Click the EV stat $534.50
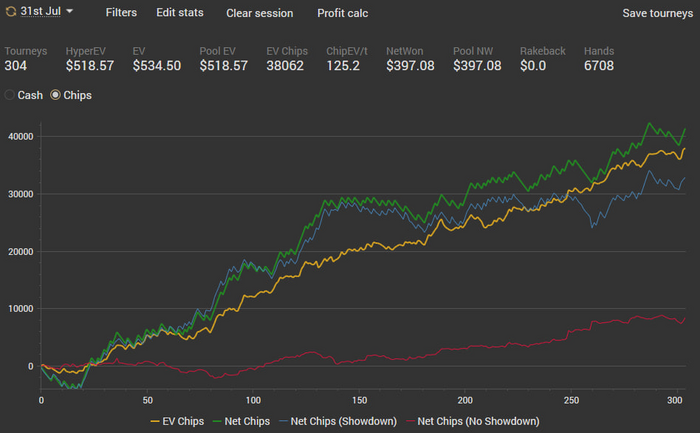 tap(157, 66)
